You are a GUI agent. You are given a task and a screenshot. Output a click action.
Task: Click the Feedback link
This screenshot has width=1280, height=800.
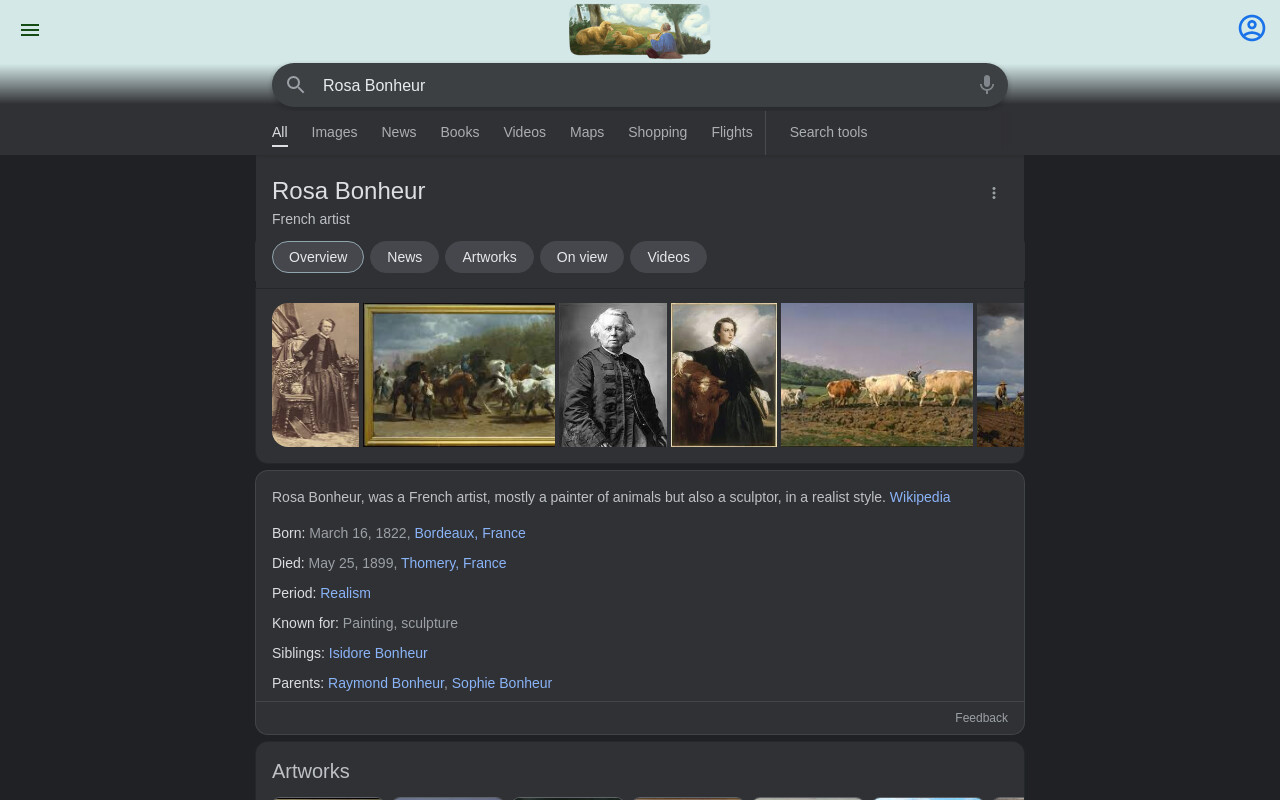[981, 718]
